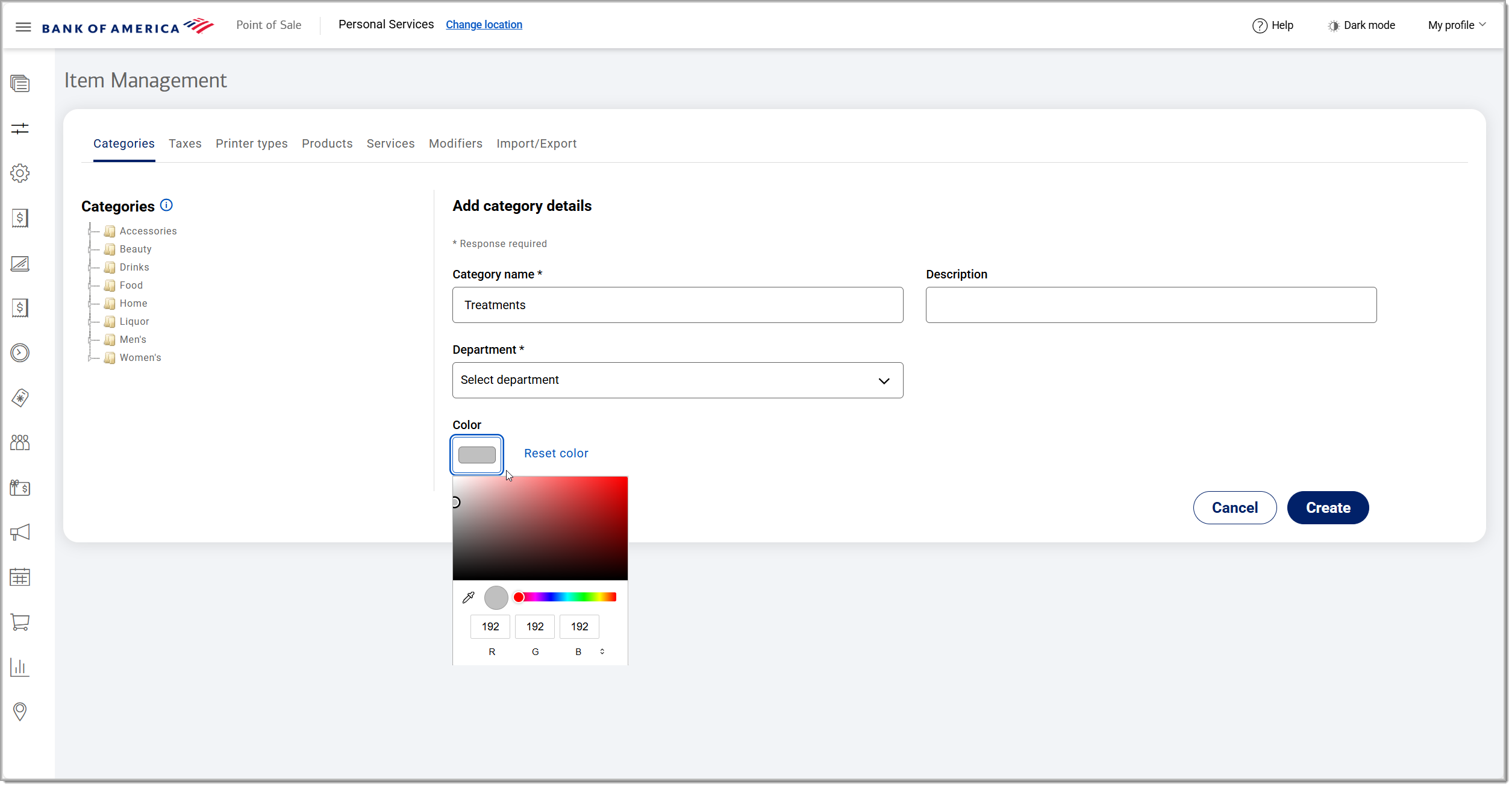
Task: Toggle Dark mode
Action: 1361,25
